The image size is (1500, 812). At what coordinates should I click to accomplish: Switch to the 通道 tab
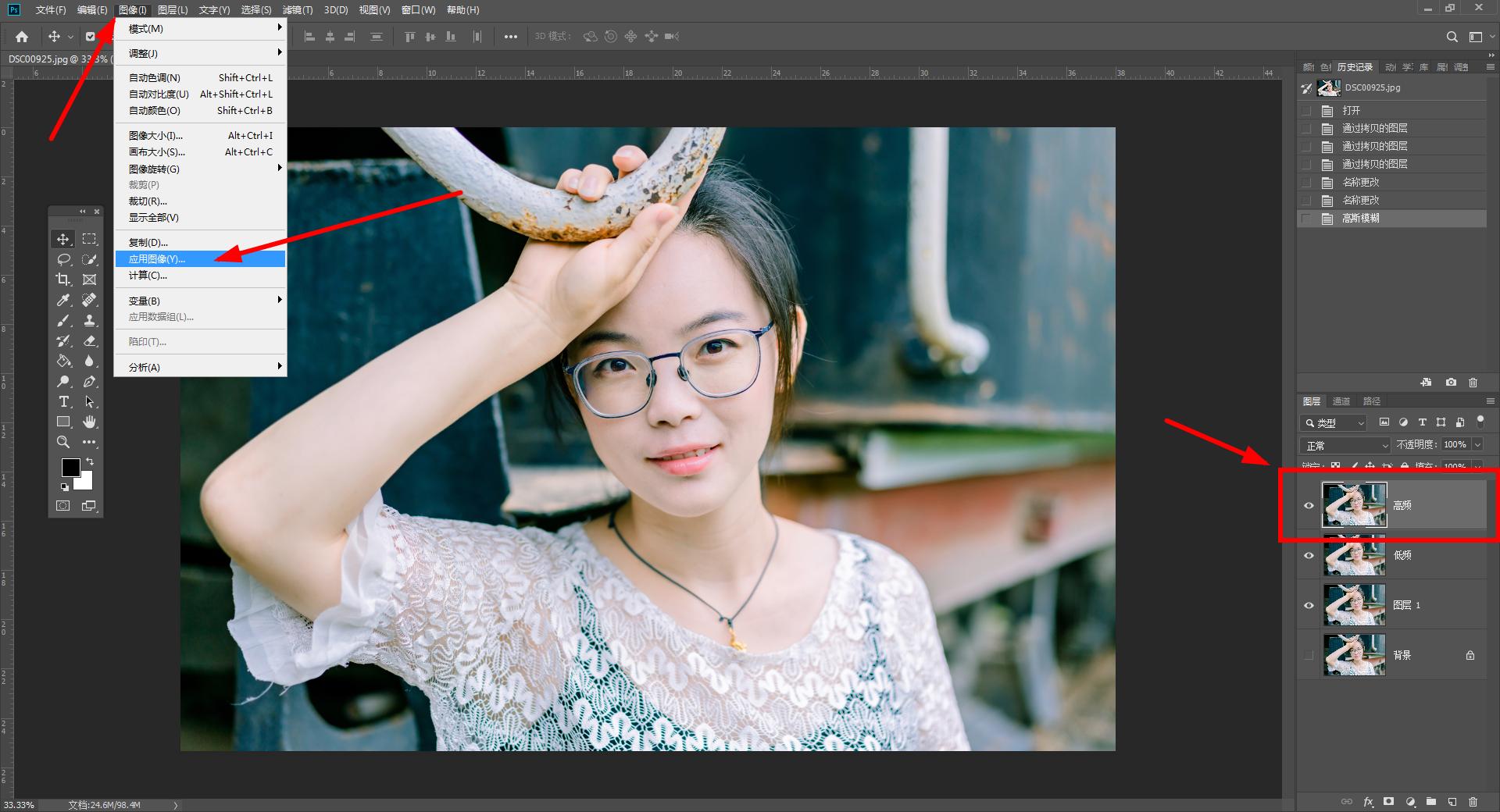coord(1341,401)
